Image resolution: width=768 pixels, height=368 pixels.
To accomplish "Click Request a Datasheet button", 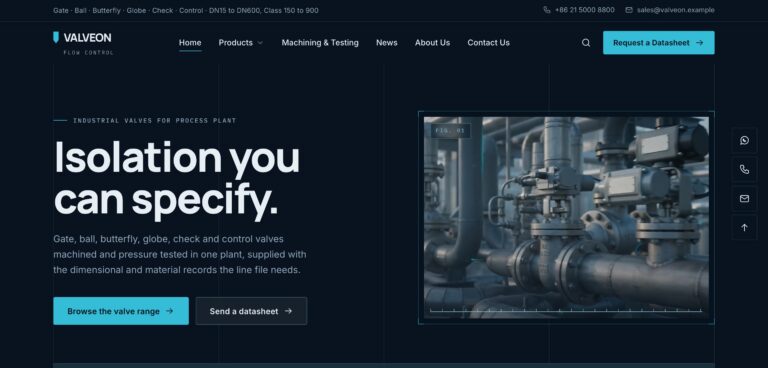I will click(658, 43).
